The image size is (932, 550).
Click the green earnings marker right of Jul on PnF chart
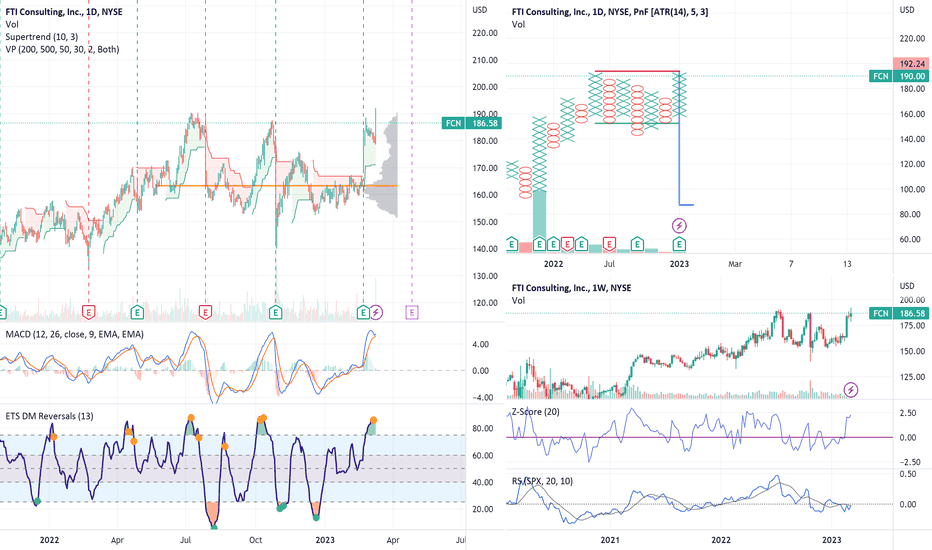(637, 243)
